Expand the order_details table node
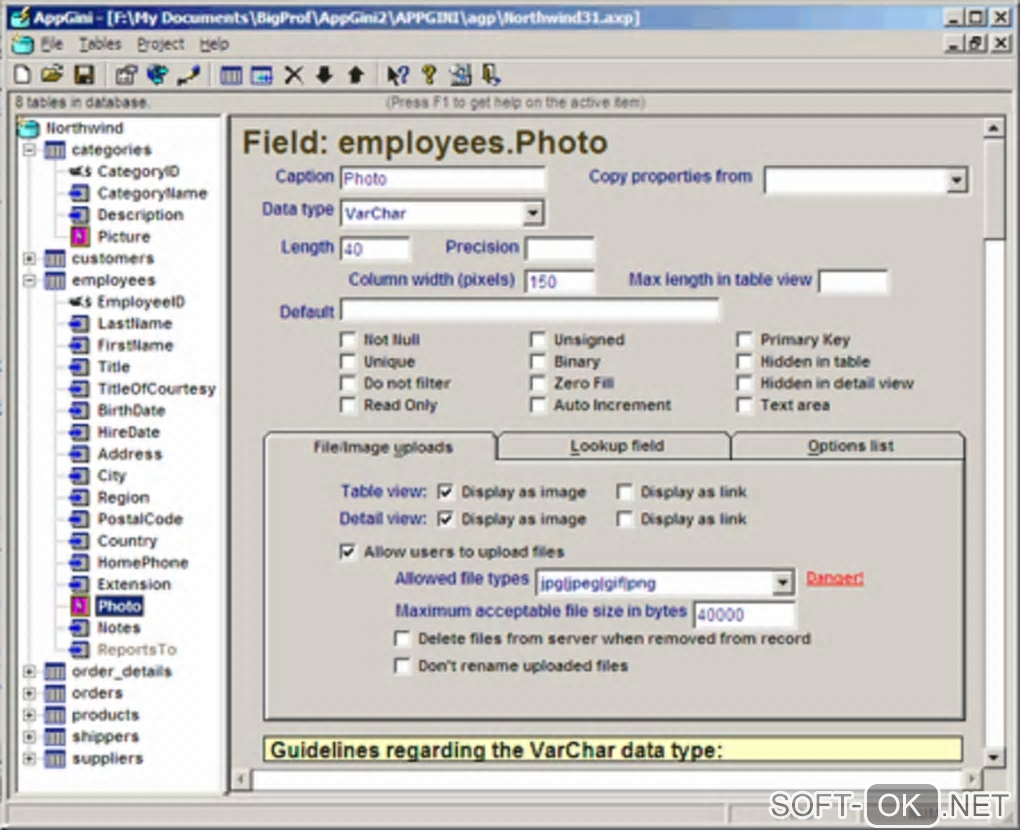1020x830 pixels. click(29, 671)
